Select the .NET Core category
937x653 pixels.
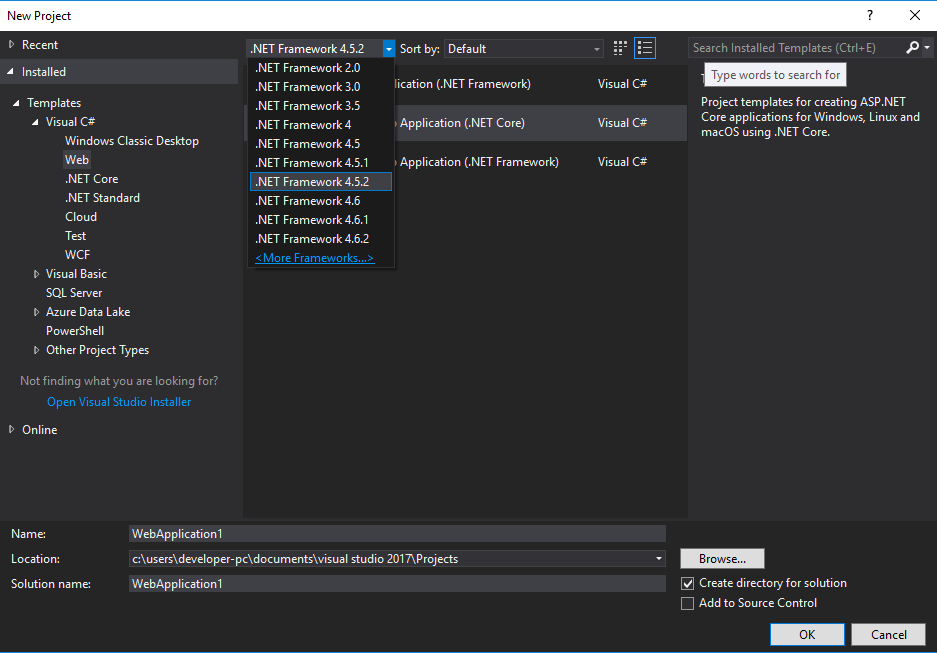pyautogui.click(x=91, y=179)
